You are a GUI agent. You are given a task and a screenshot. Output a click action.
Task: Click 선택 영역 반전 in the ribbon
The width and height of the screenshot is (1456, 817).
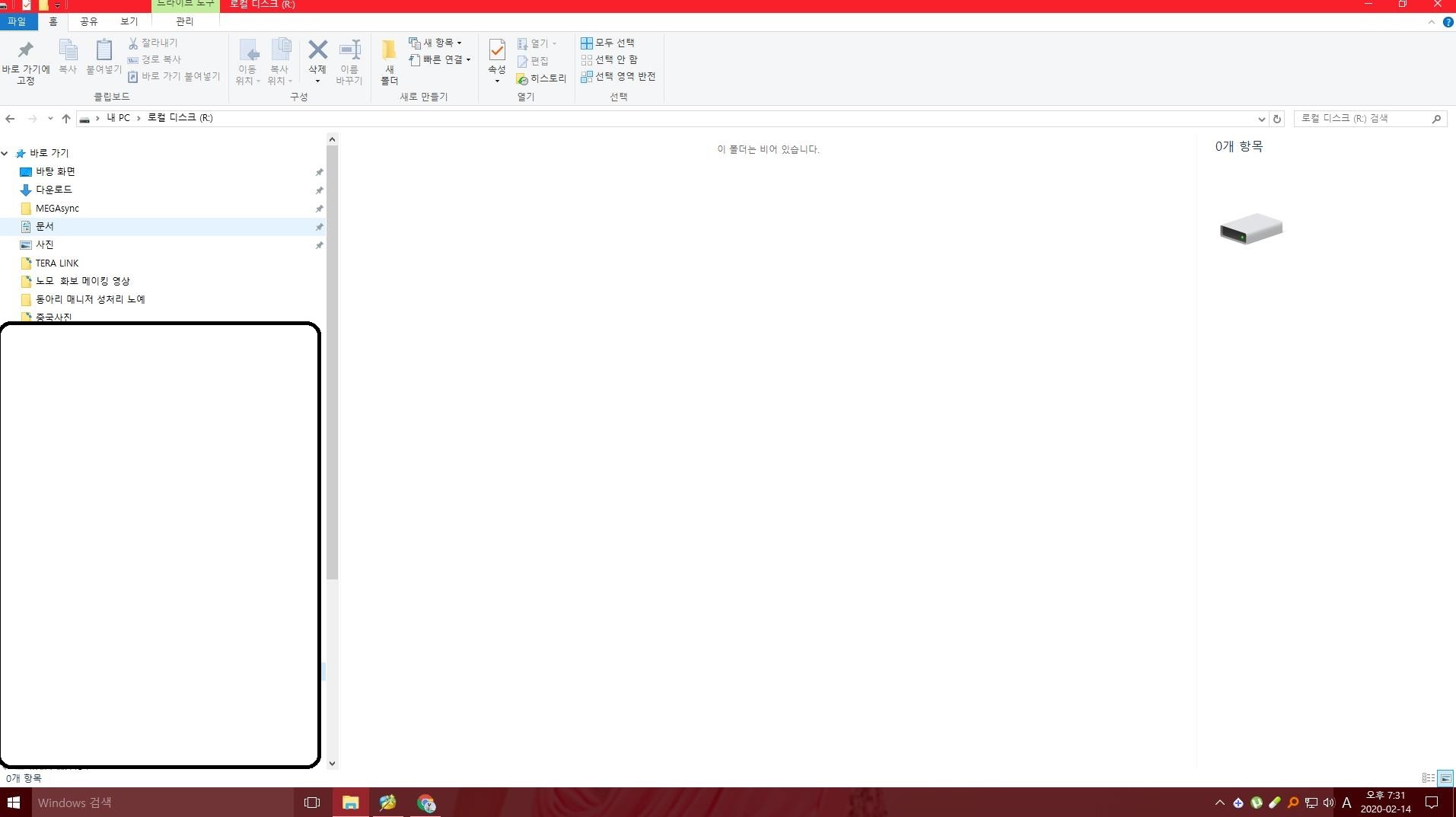point(618,76)
